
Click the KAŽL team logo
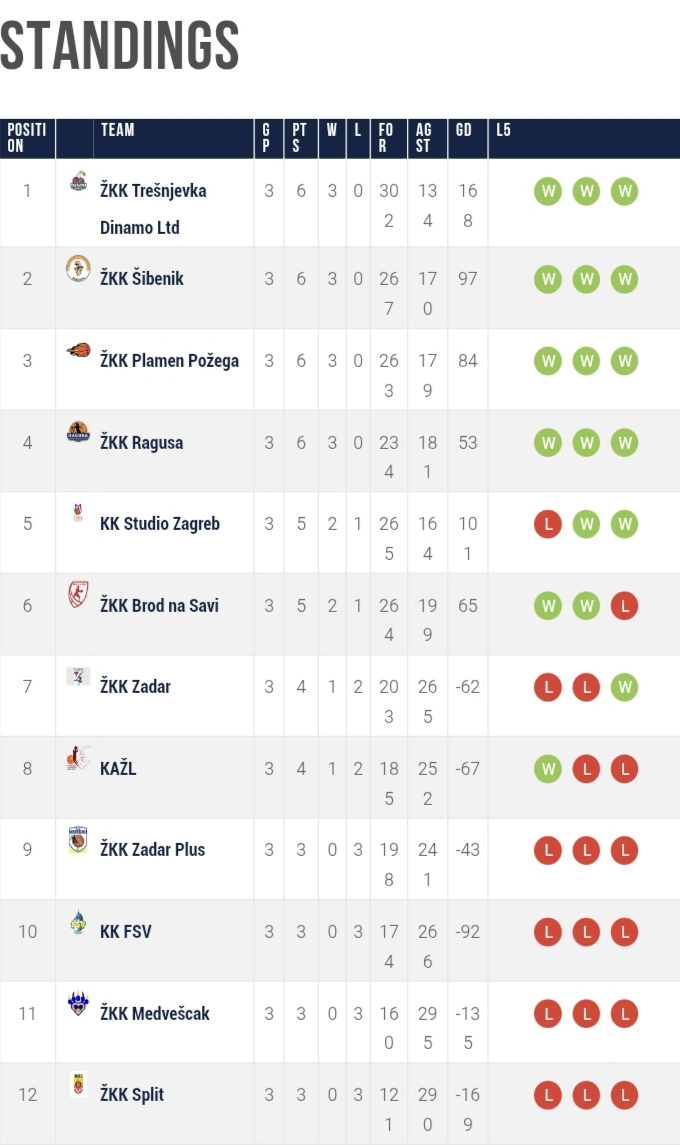click(x=78, y=759)
